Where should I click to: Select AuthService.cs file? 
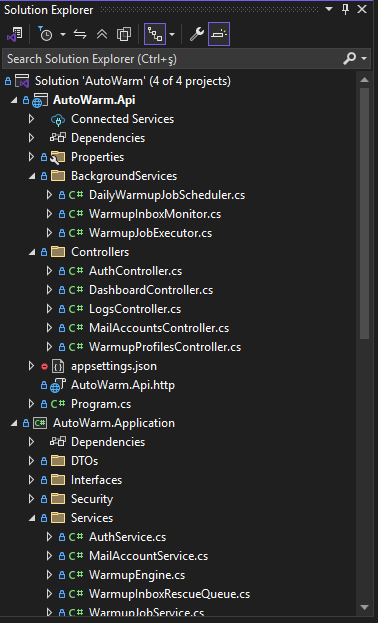(x=128, y=537)
